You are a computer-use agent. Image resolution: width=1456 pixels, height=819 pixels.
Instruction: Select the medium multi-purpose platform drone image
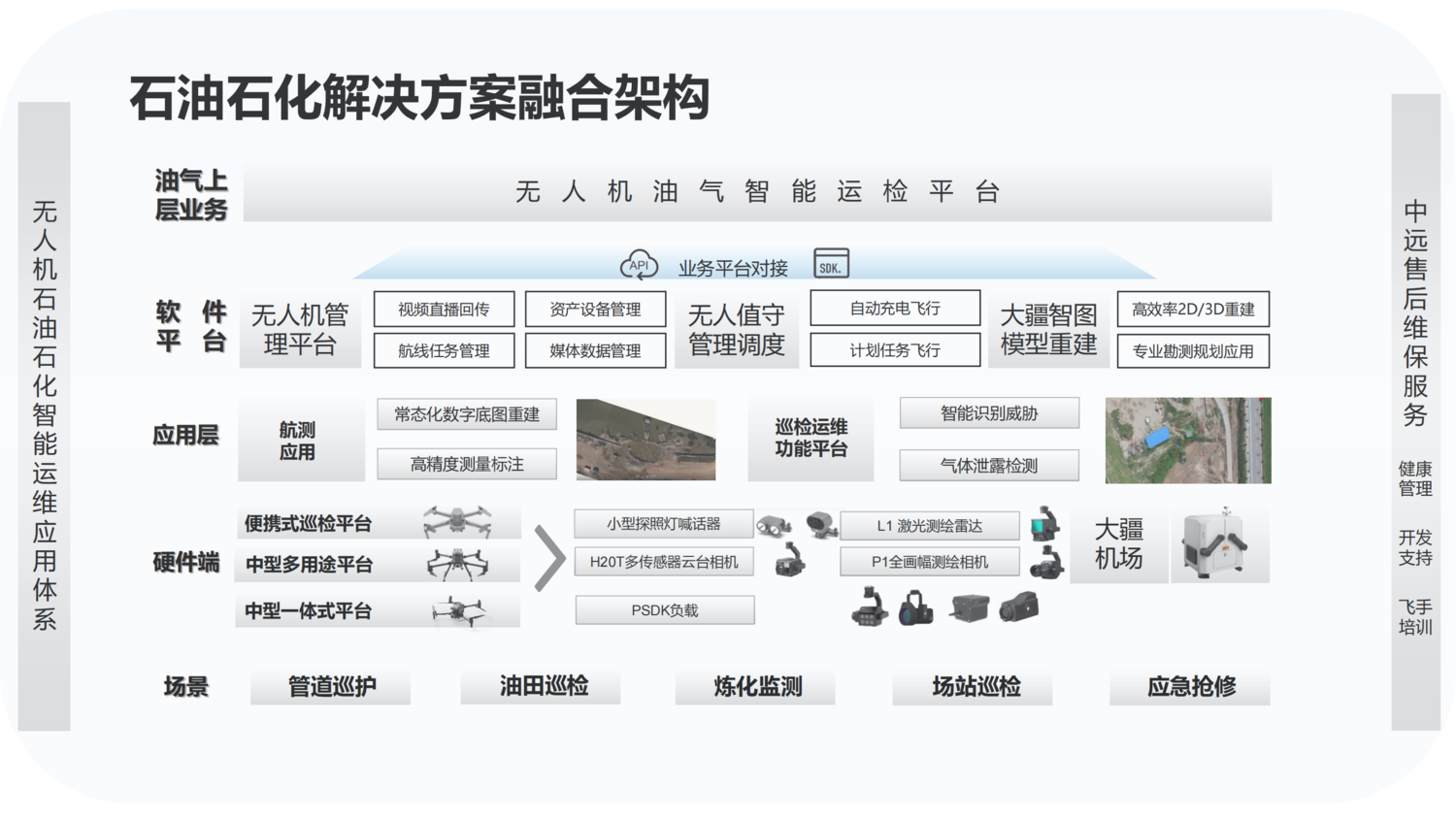click(457, 563)
